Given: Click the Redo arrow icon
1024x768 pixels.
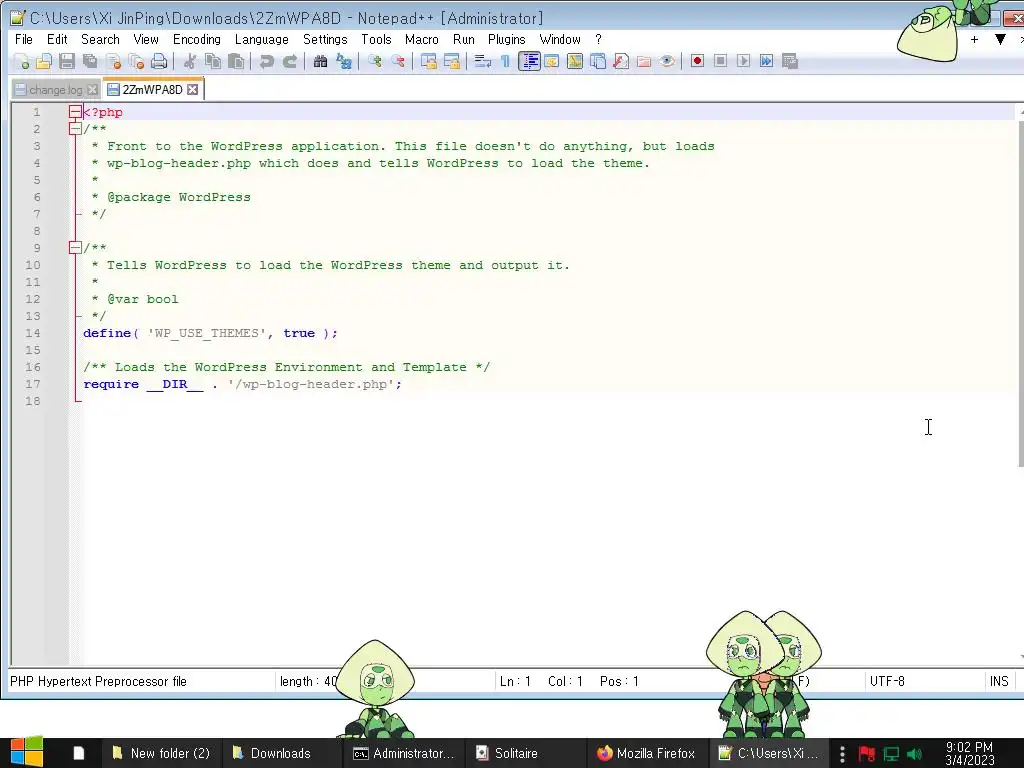Looking at the screenshot, I should (x=289, y=61).
